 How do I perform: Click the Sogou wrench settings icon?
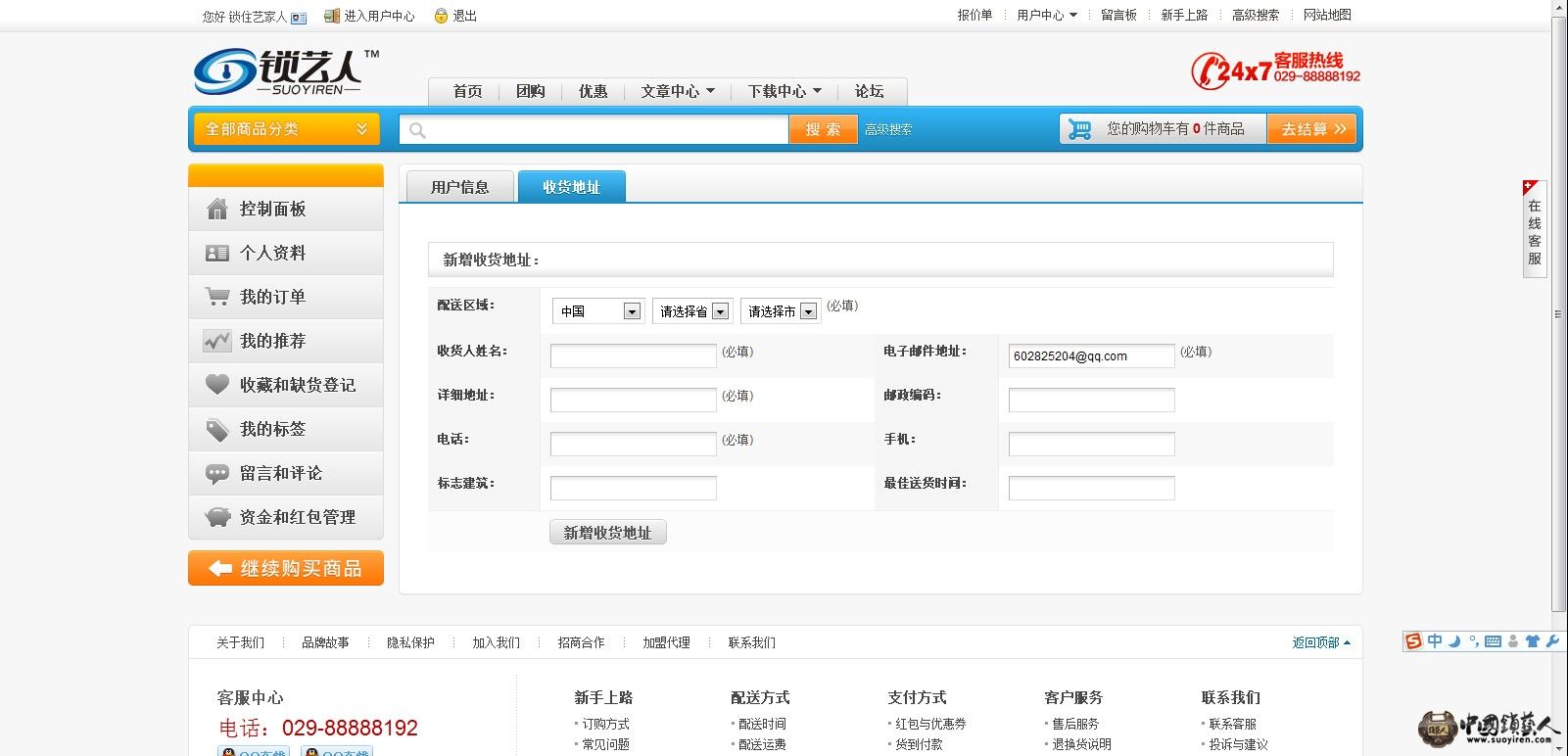point(1551,641)
